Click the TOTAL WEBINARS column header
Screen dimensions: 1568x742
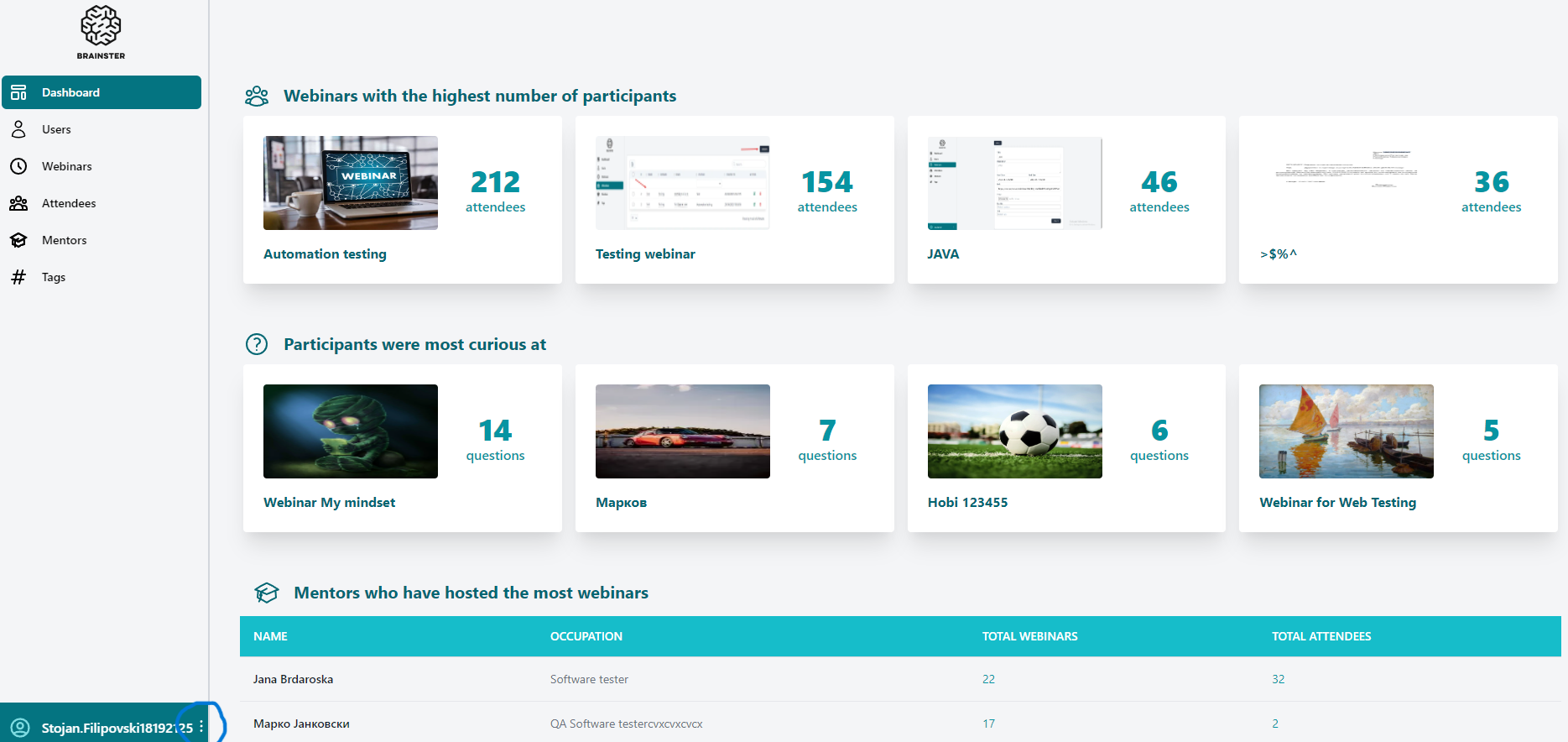click(1029, 636)
